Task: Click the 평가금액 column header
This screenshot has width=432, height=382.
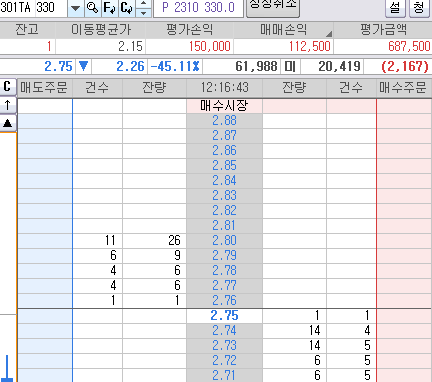Action: tap(383, 30)
